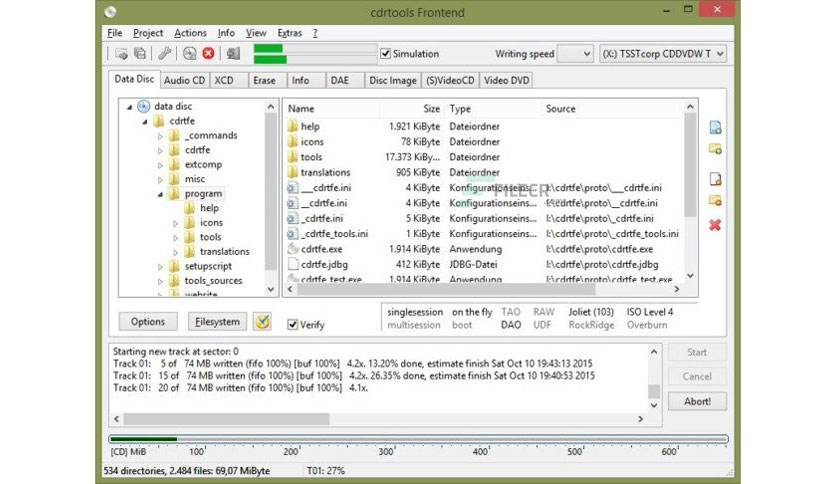
Task: Click the data disc root icon
Action: tap(143, 106)
